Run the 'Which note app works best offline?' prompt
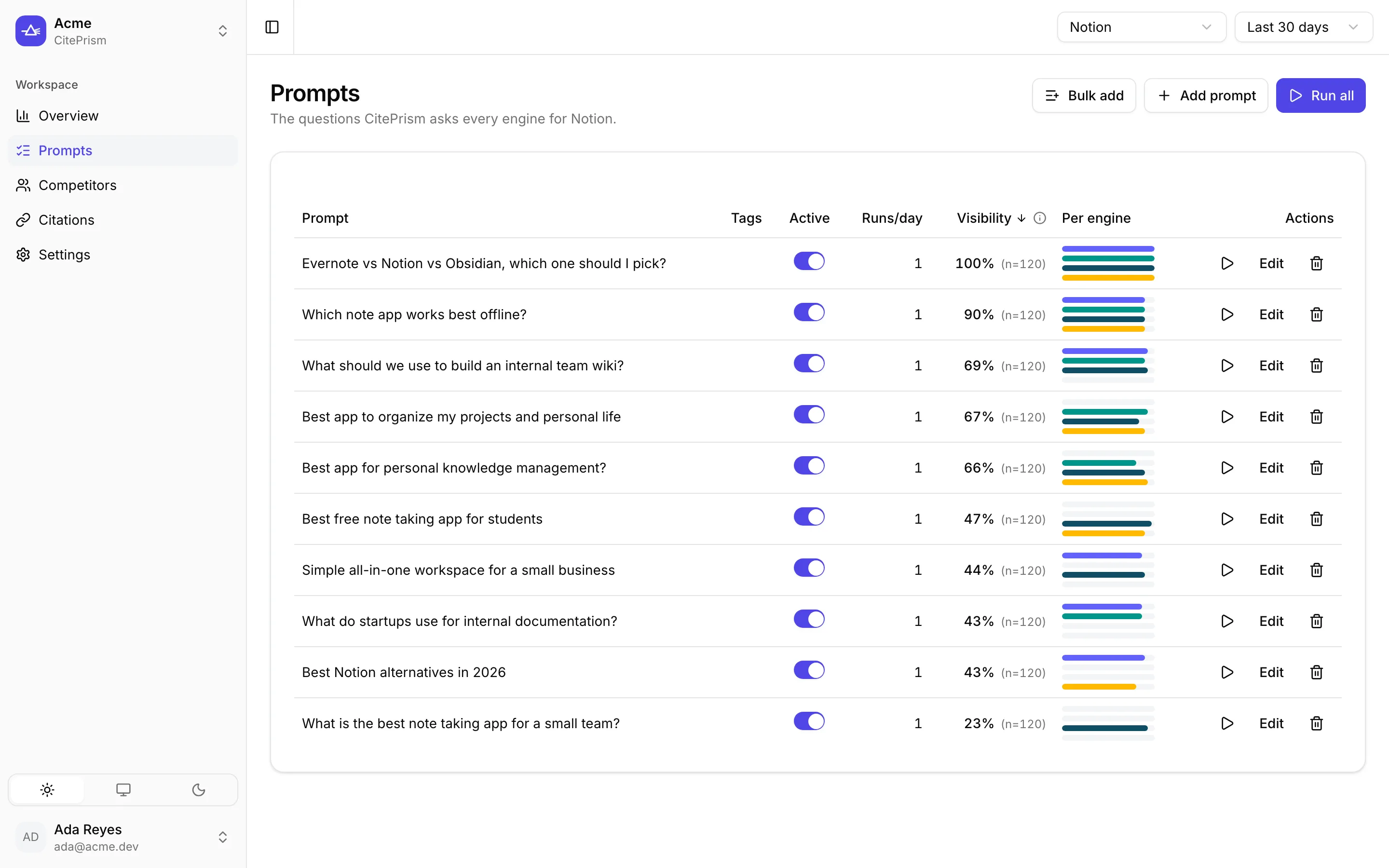The image size is (1389, 868). [x=1226, y=314]
